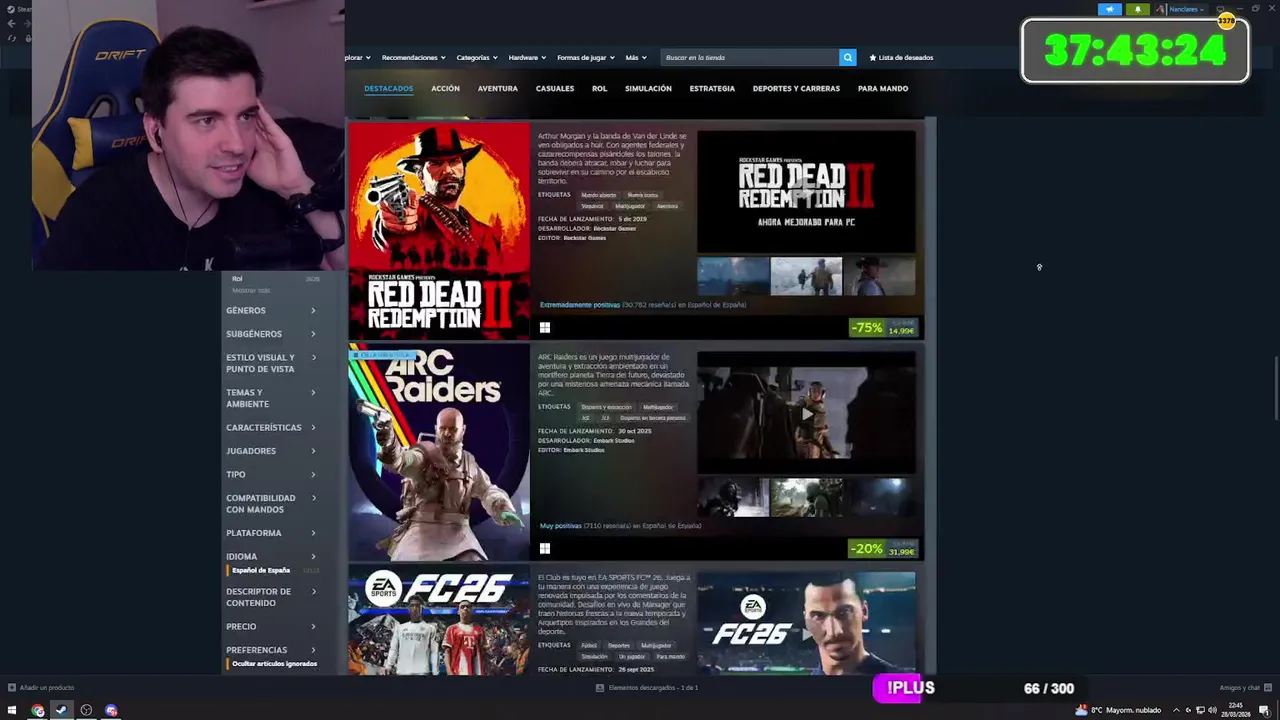The height and width of the screenshot is (720, 1280).
Task: Select the DESTACADOS tab
Action: (x=388, y=89)
